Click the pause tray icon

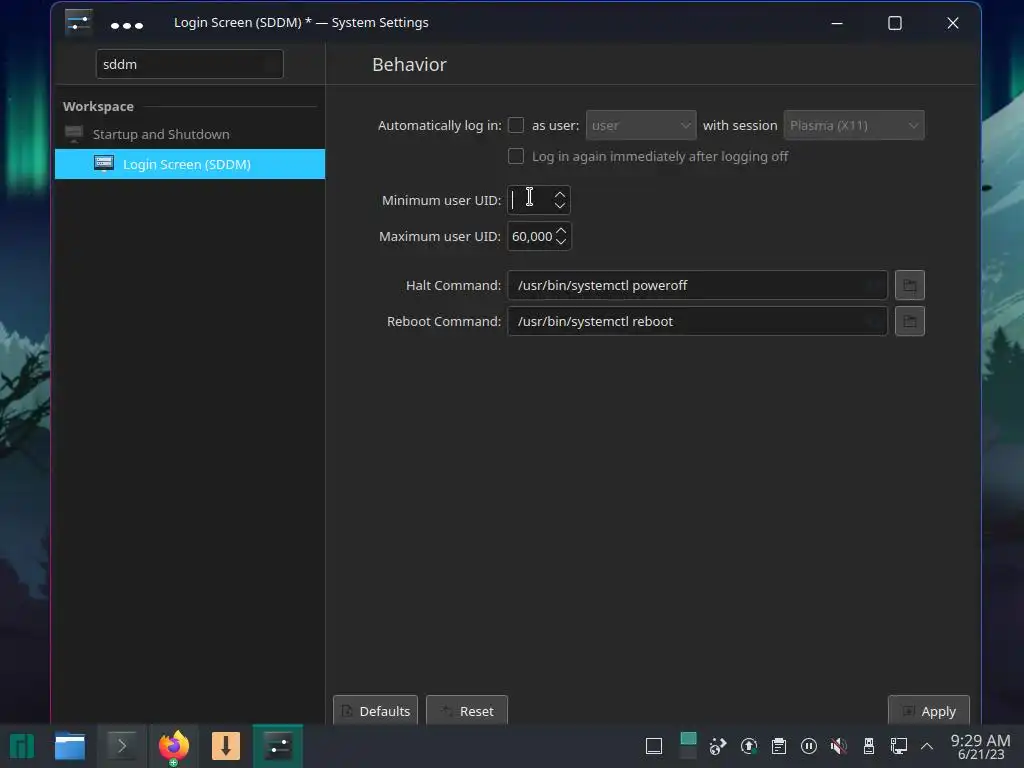click(x=808, y=746)
